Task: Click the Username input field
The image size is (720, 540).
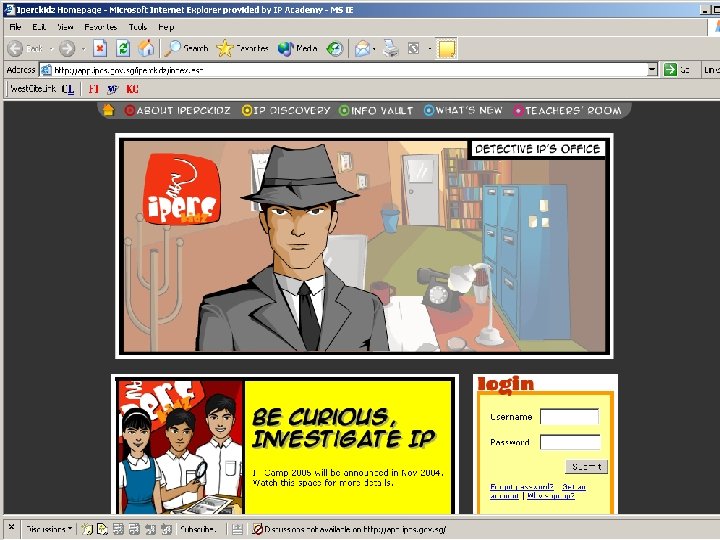Action: point(569,416)
